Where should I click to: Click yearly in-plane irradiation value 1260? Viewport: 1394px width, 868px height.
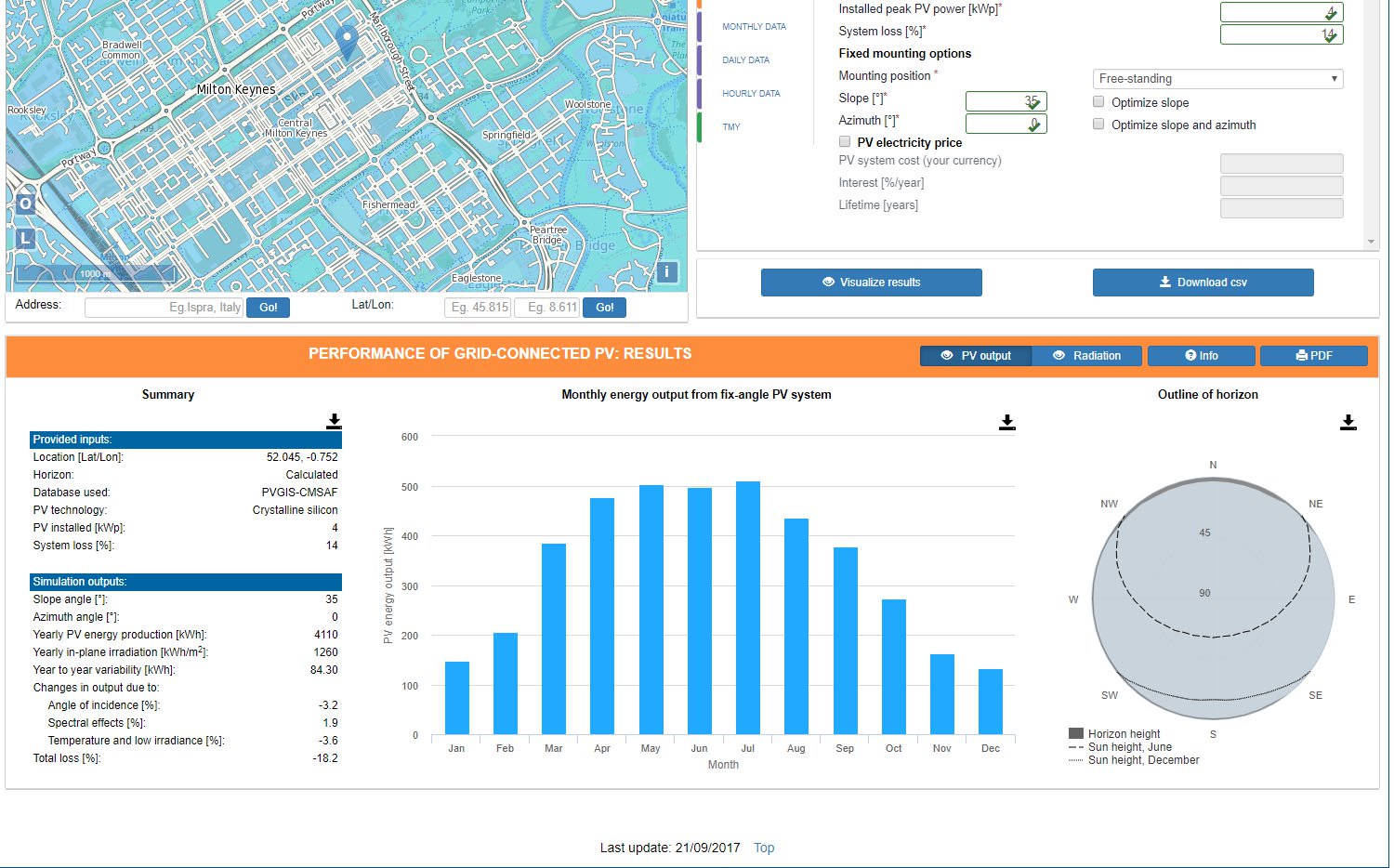pos(326,652)
